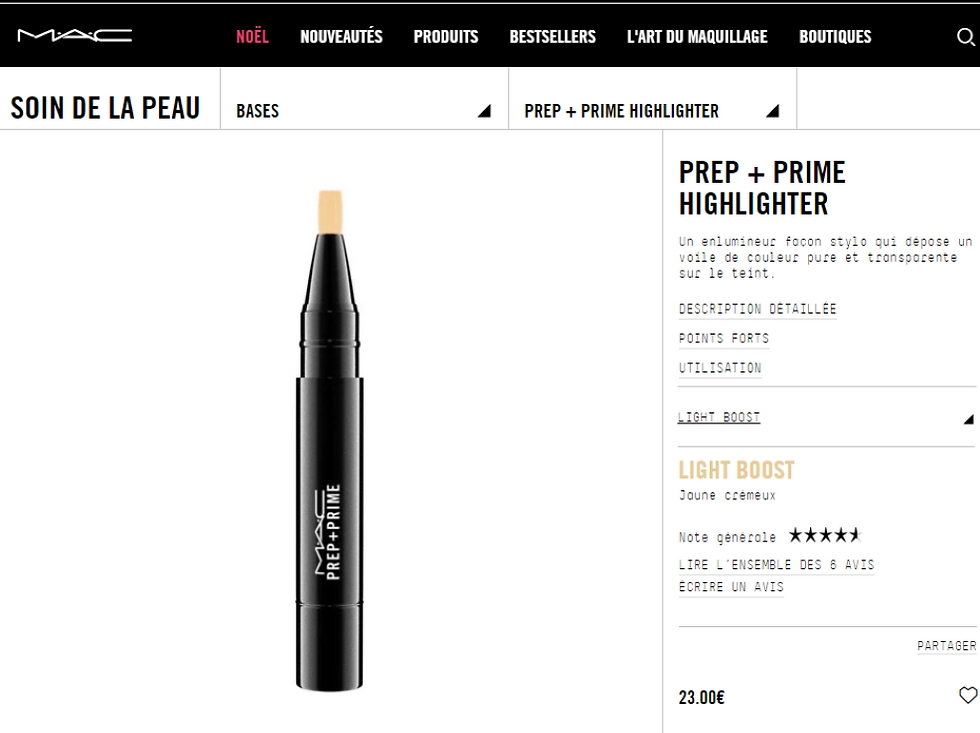Add product to favorites with heart icon
This screenshot has width=980, height=733.
[967, 695]
